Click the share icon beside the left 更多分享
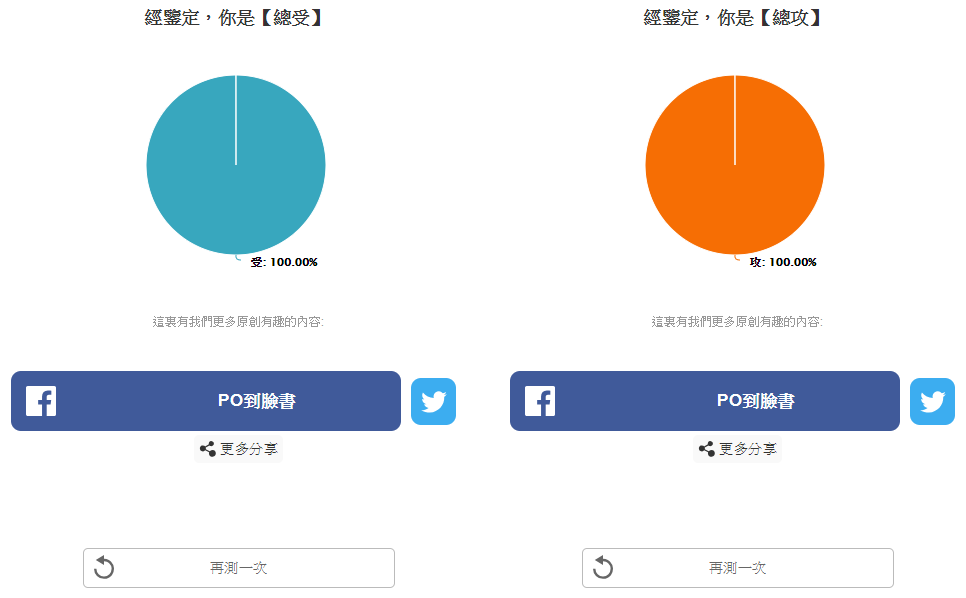 pos(208,449)
